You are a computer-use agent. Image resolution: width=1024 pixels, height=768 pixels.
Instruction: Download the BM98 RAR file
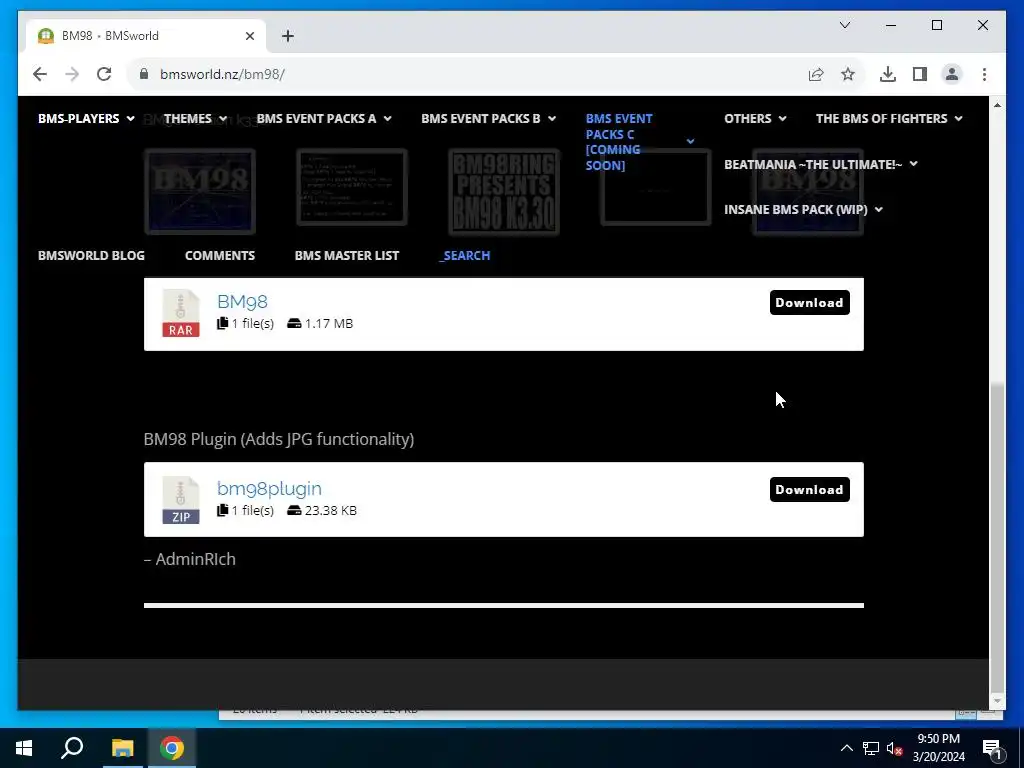coord(809,302)
